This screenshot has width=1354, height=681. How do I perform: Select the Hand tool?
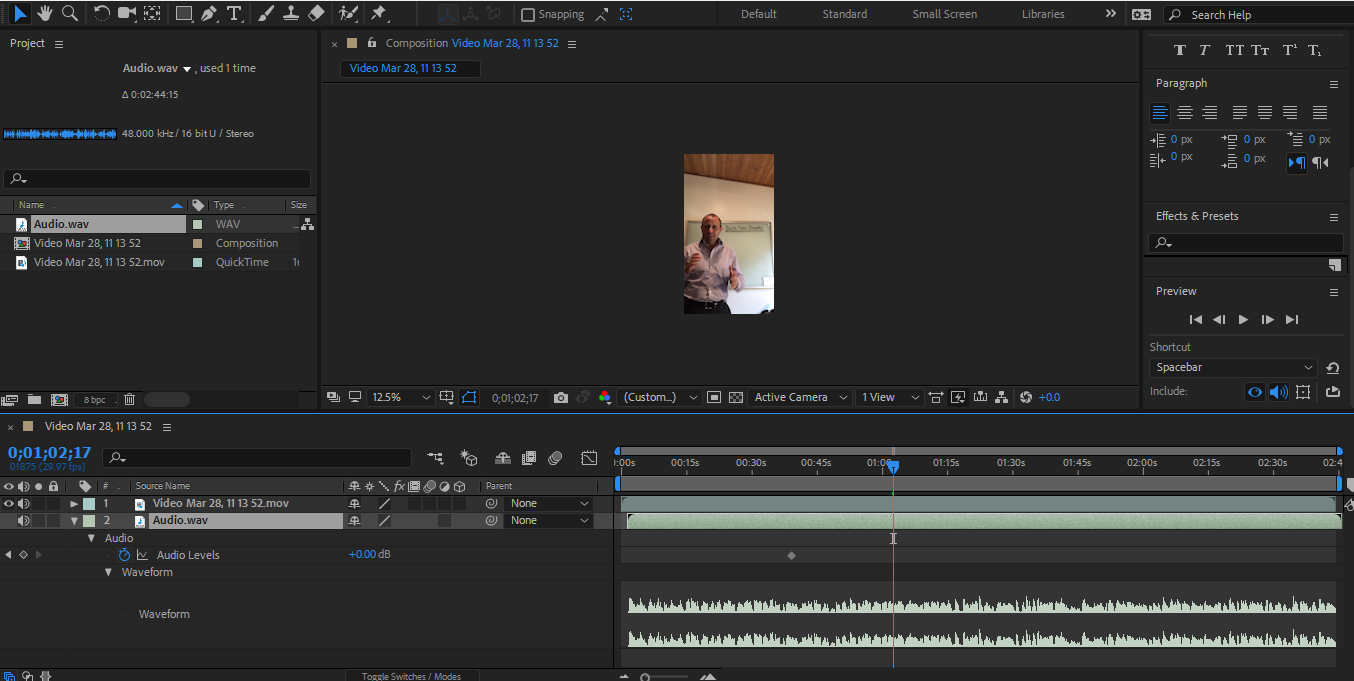[43, 13]
